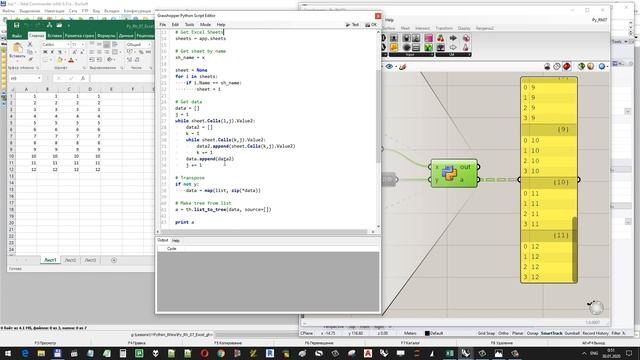Open Grasshopper Mesh component tab
The image size is (640, 360).
click(x=405, y=28)
